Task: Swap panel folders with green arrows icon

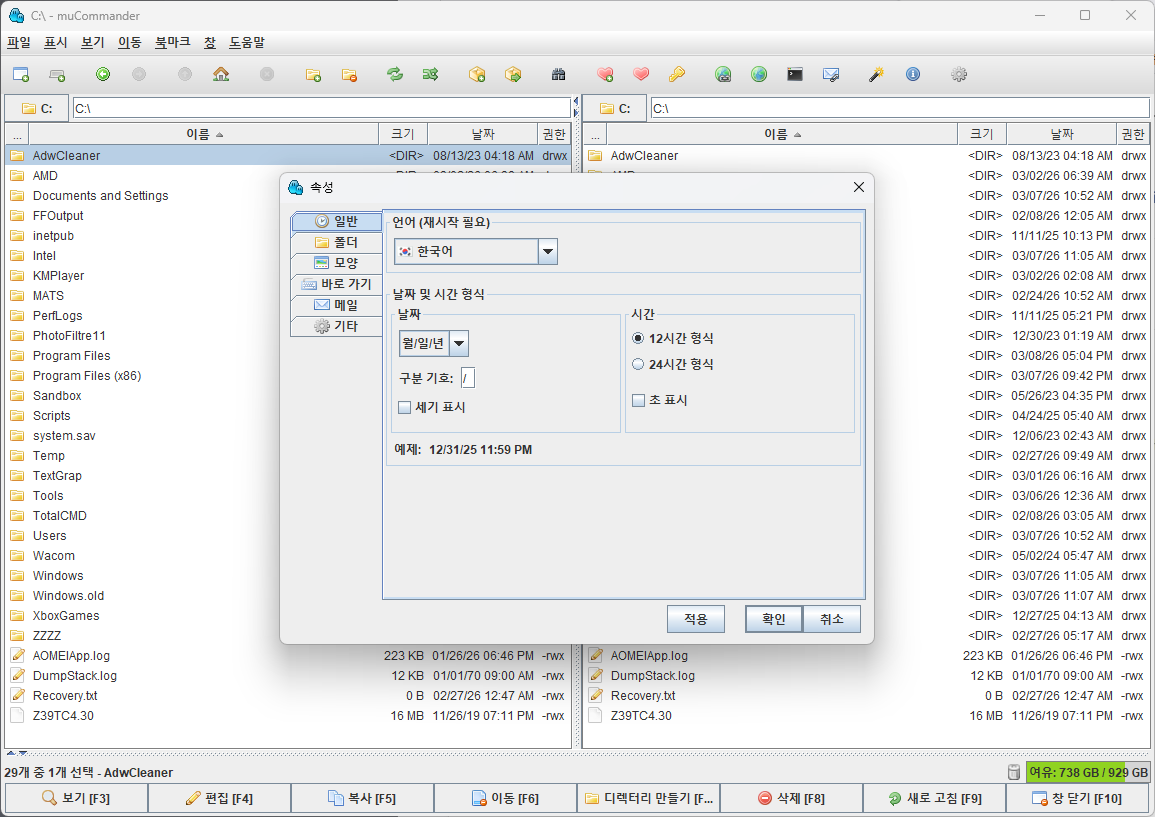Action: (x=395, y=74)
